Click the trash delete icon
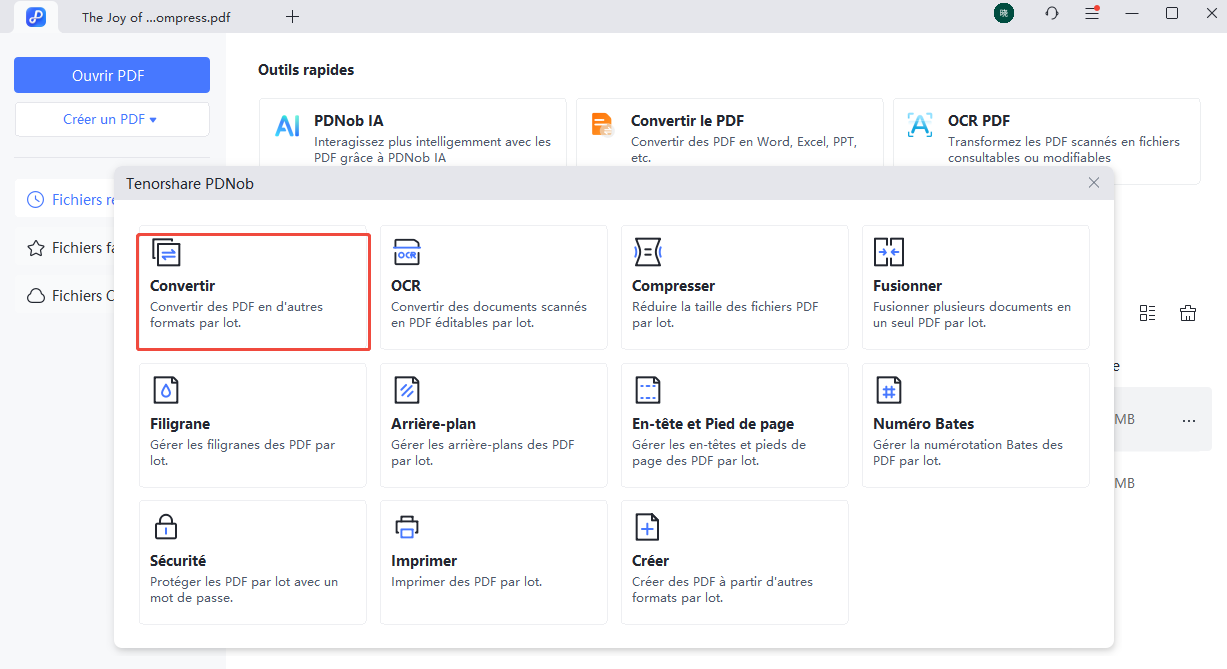Screen dimensions: 1227x669 [1188, 313]
